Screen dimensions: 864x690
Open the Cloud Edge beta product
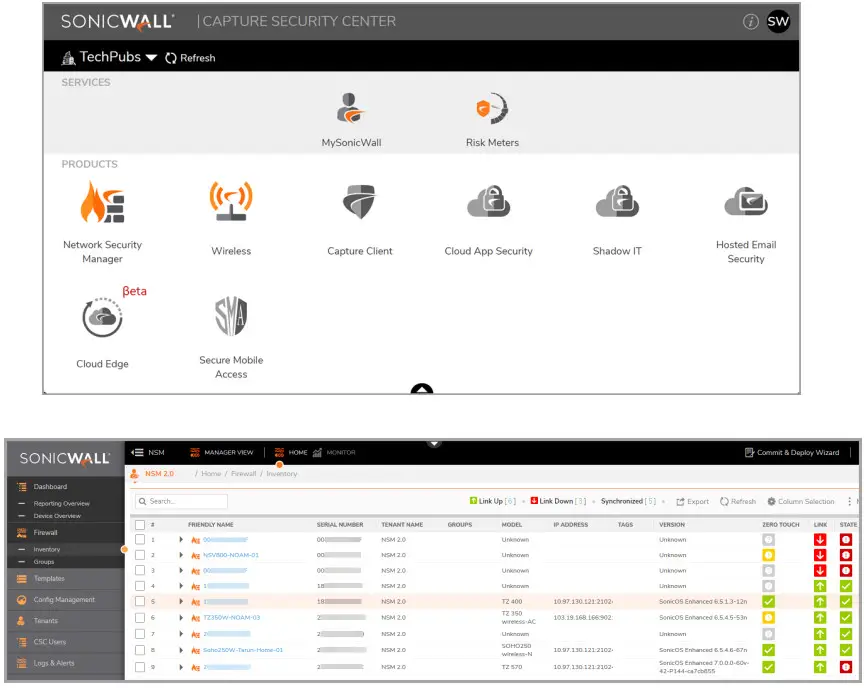[101, 317]
